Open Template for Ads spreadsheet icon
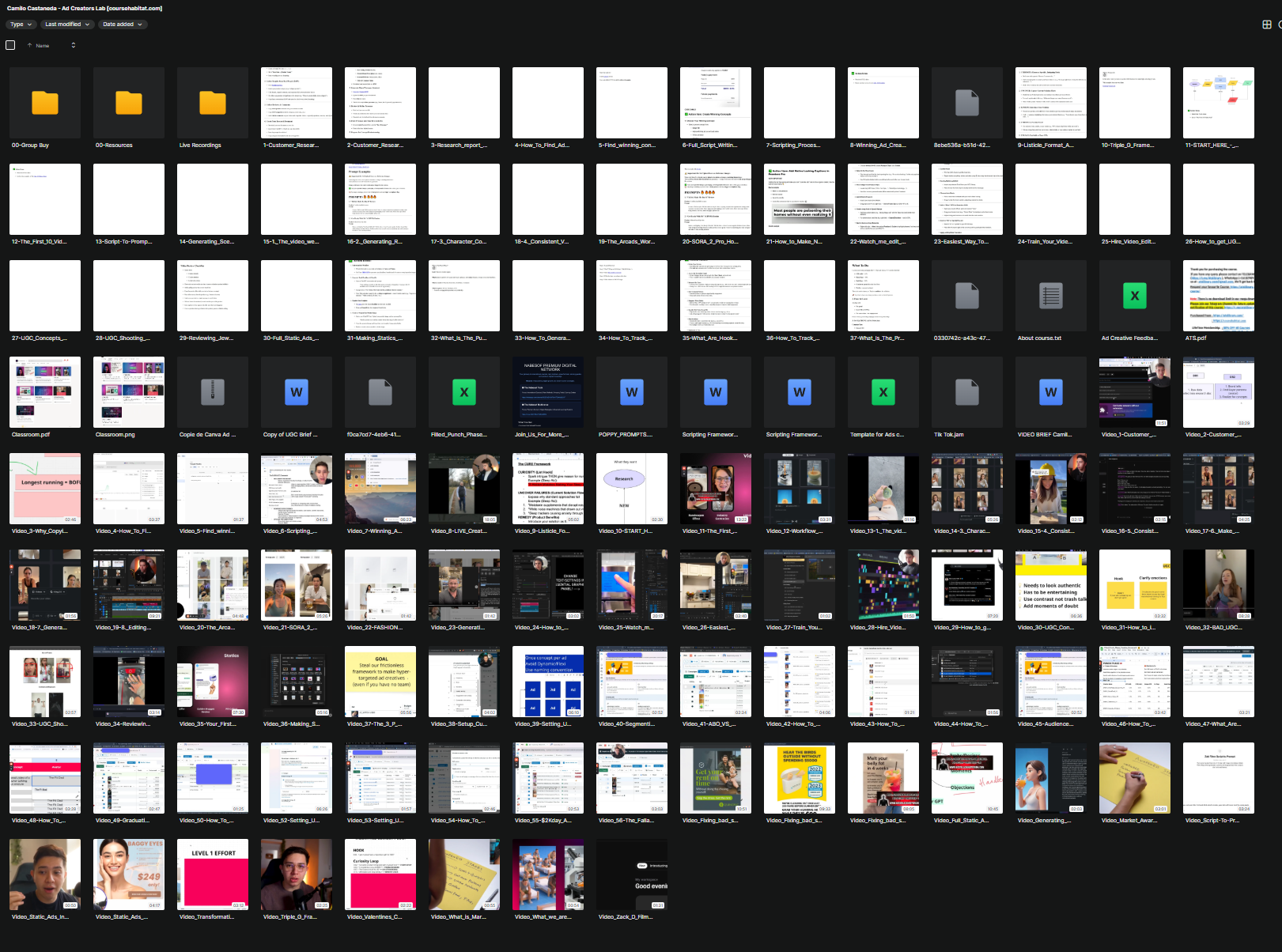 coord(883,392)
